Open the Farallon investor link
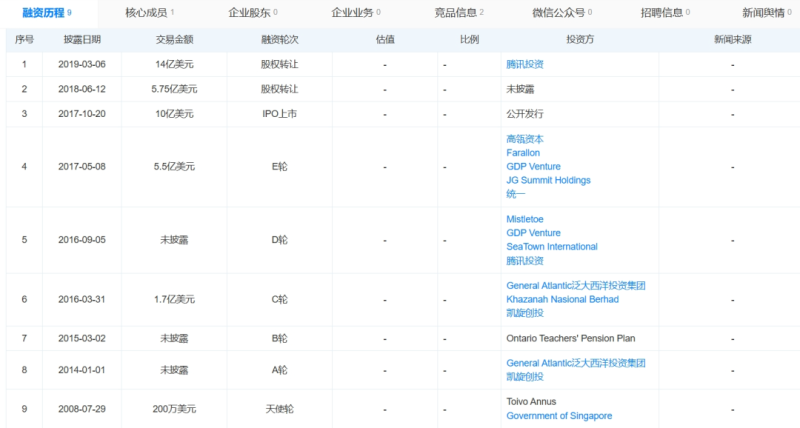 coord(523,153)
